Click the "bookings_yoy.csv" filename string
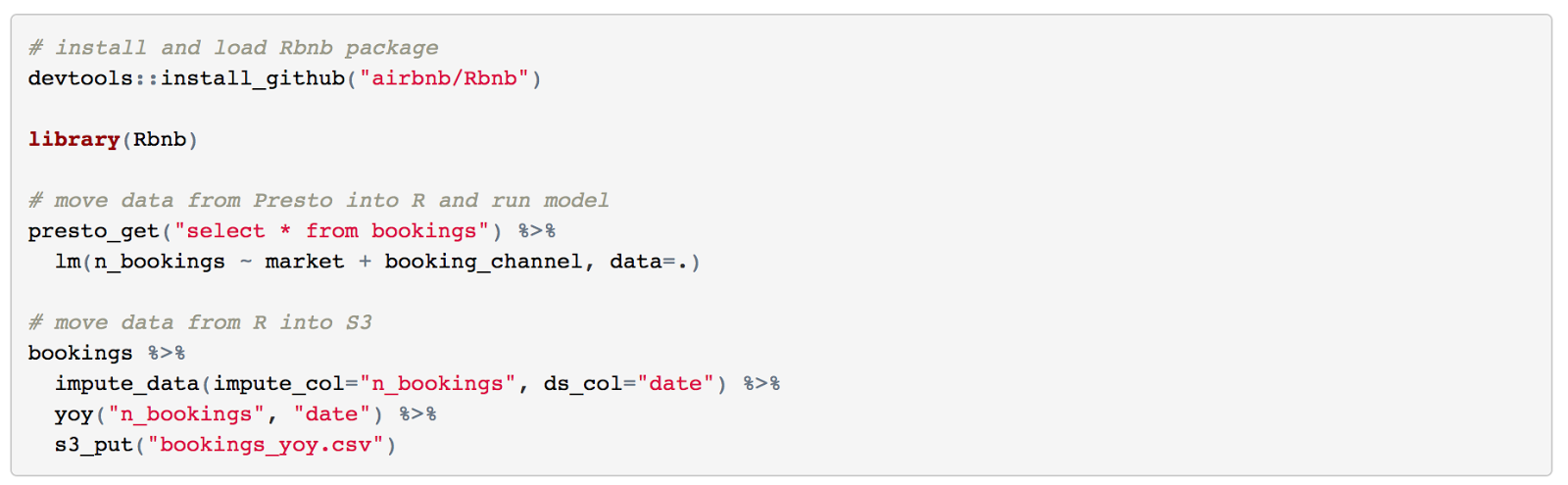 (266, 445)
